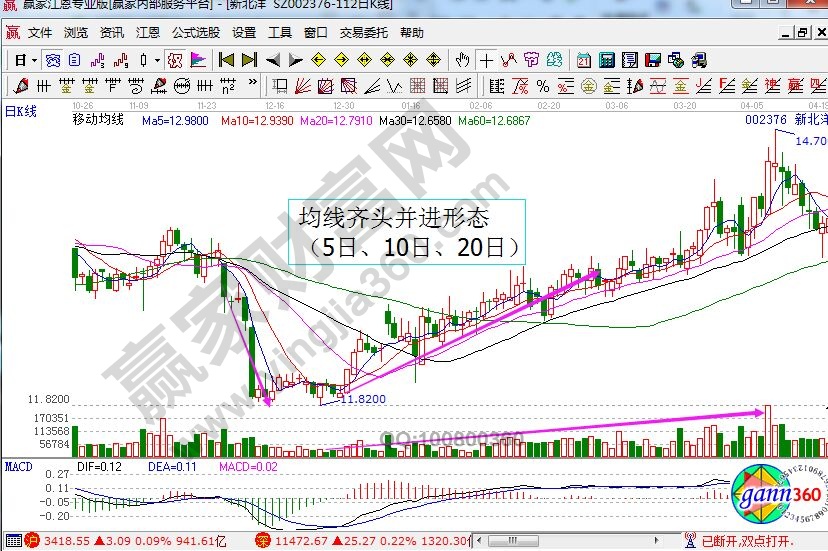
Task: Select the percent sign drawing tool
Action: point(543,86)
